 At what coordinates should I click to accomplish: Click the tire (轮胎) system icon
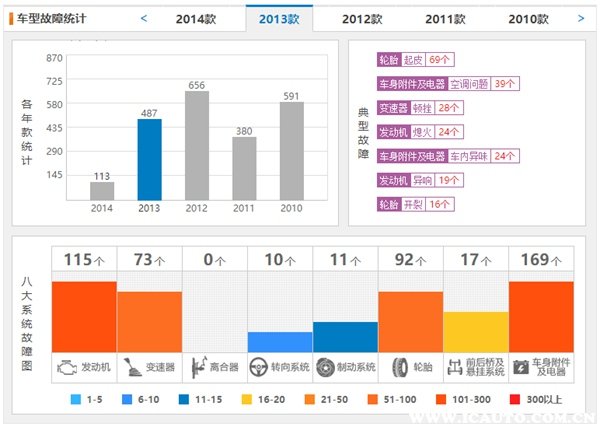pyautogui.click(x=398, y=367)
